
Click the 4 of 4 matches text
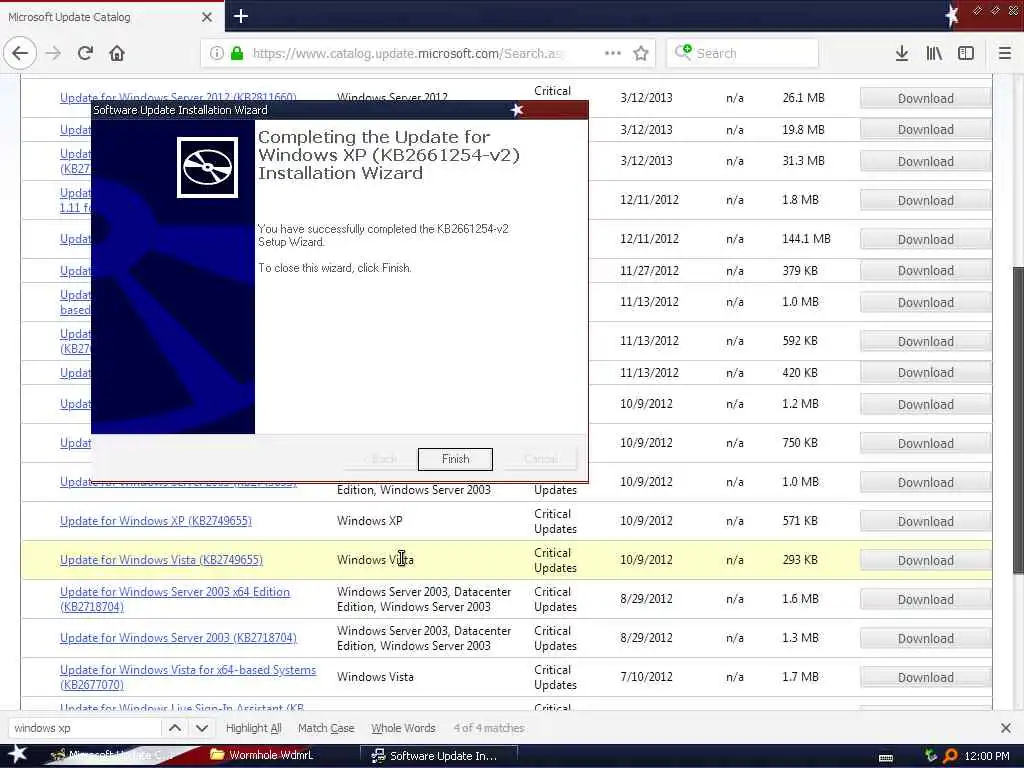click(489, 728)
